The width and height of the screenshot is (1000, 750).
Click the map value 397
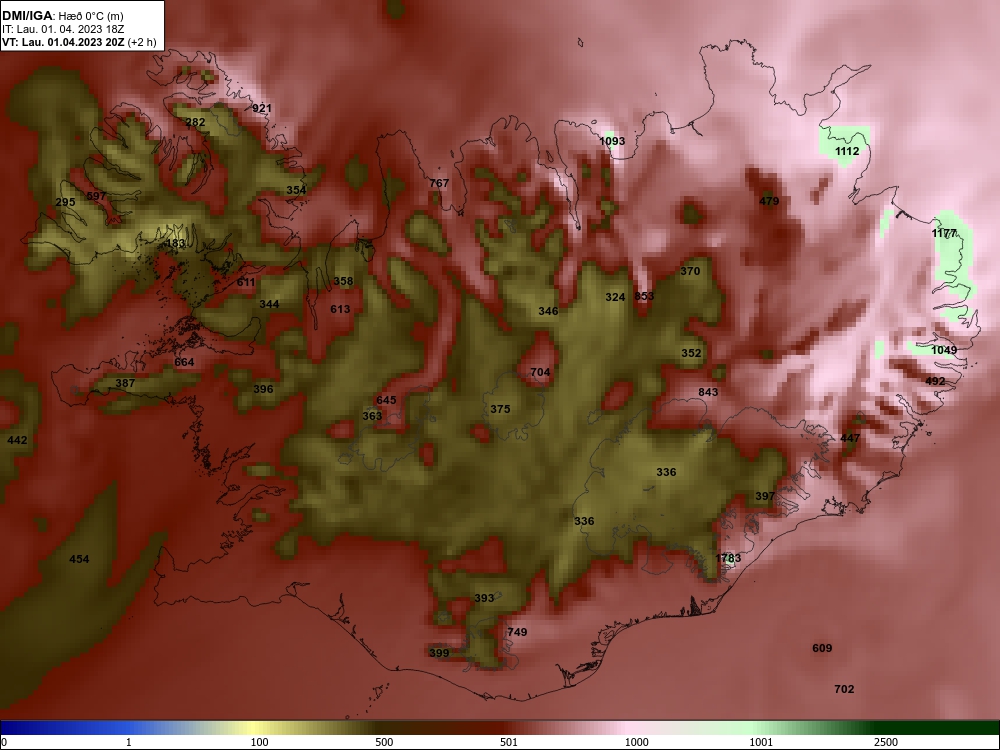click(765, 496)
